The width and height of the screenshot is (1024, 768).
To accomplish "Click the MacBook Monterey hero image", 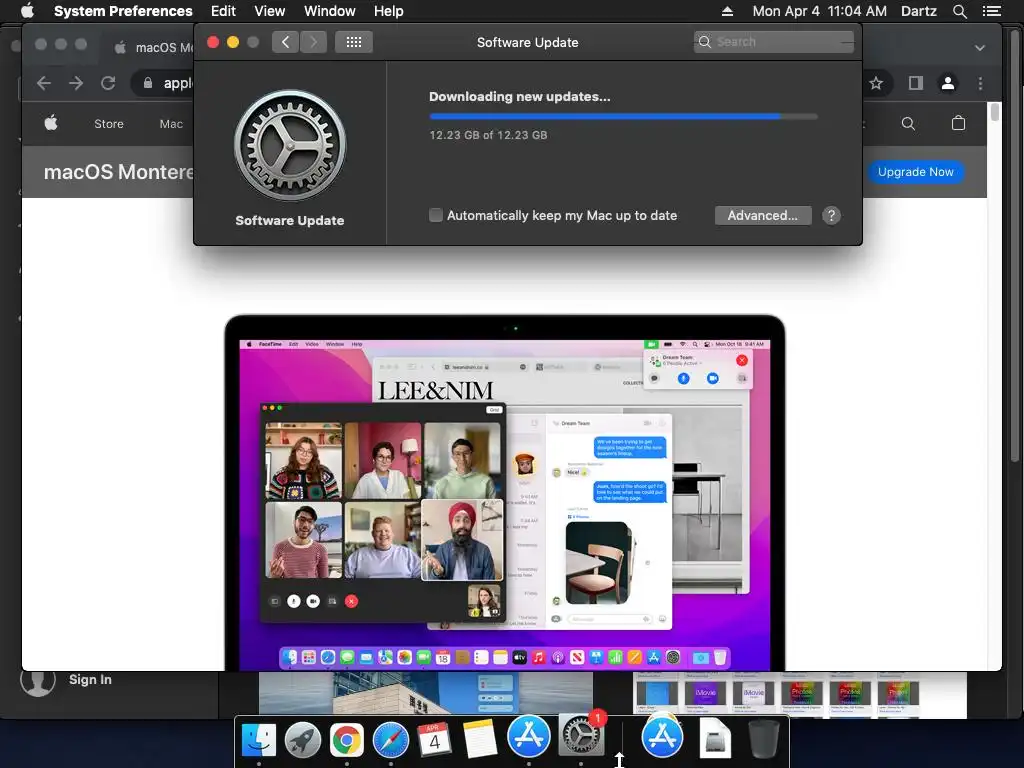I will tap(505, 492).
